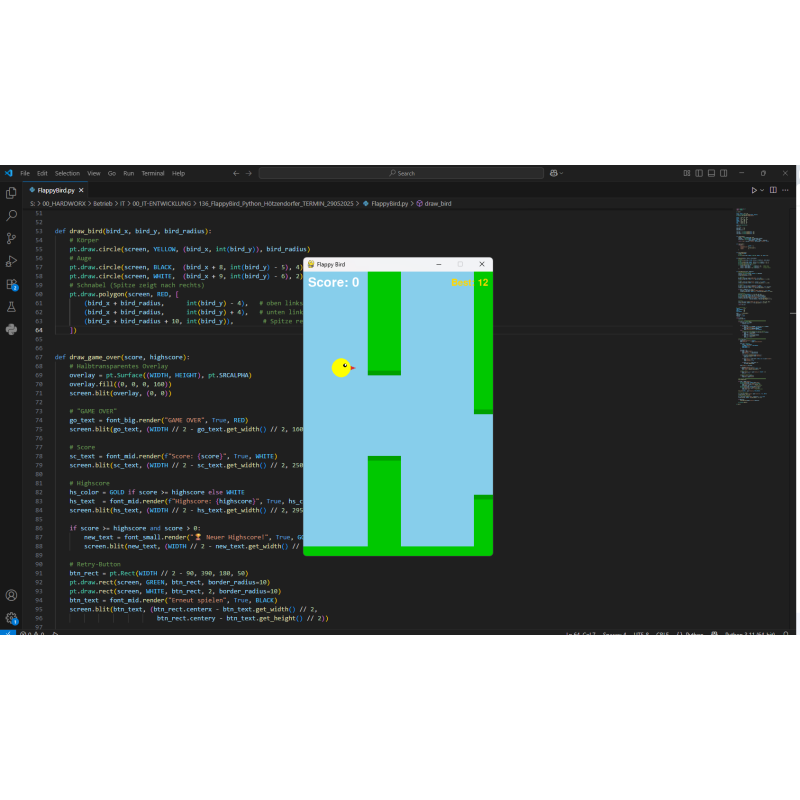The width and height of the screenshot is (800, 800).
Task: Click line number 53 in the gutter
Action: tap(39, 231)
